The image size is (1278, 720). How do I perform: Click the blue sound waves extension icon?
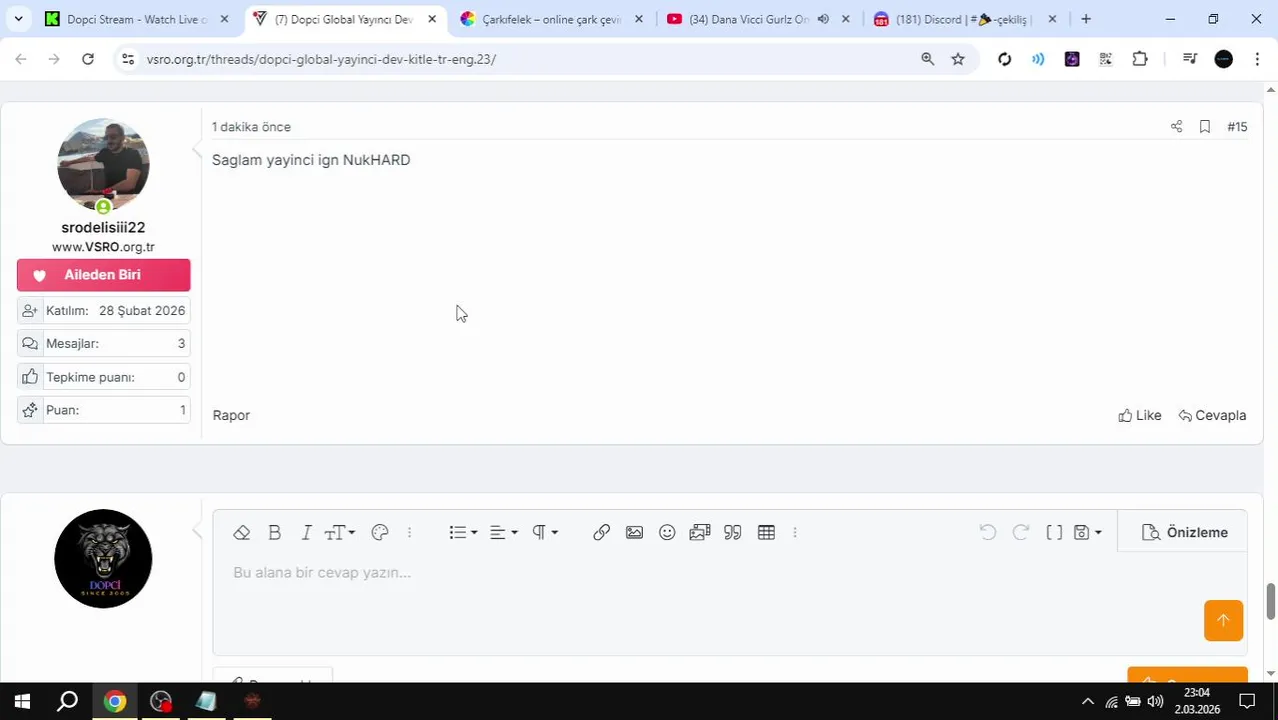[1038, 59]
